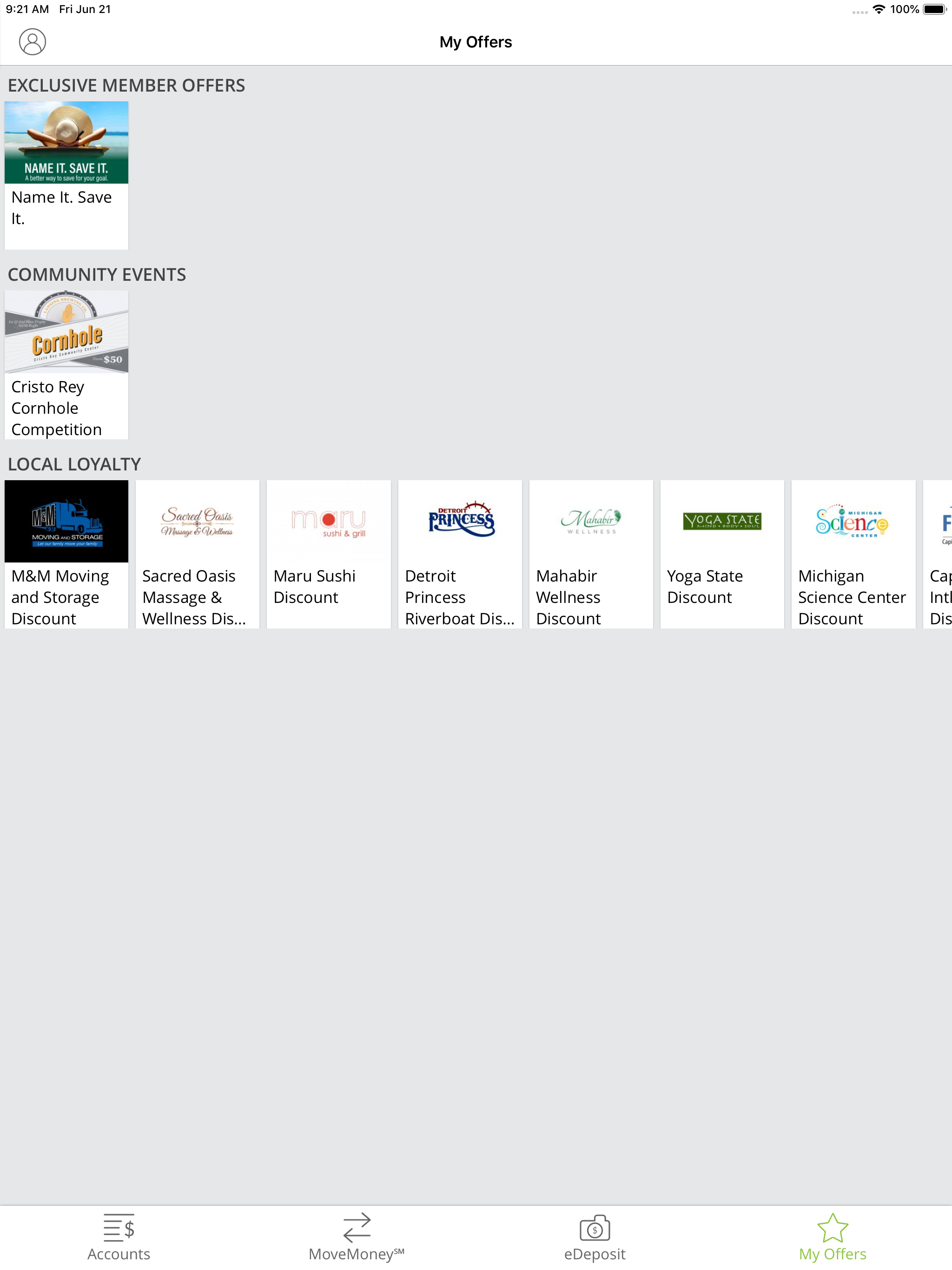952x1270 pixels.
Task: Tap the Maru sushi & grill logo
Action: click(x=329, y=521)
